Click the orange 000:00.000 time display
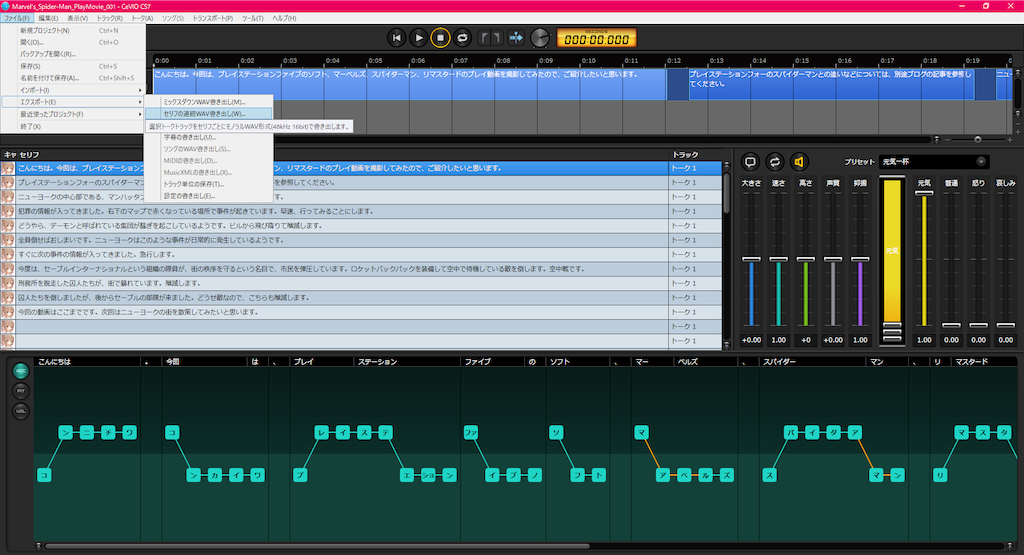 [x=596, y=39]
